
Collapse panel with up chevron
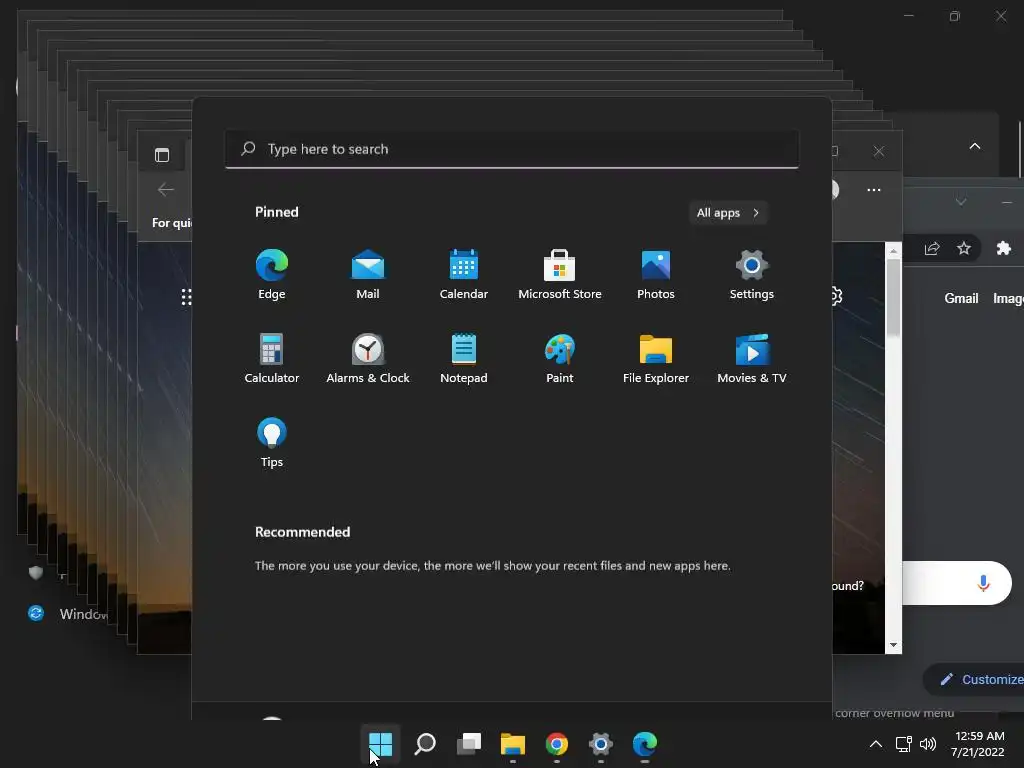coord(974,146)
